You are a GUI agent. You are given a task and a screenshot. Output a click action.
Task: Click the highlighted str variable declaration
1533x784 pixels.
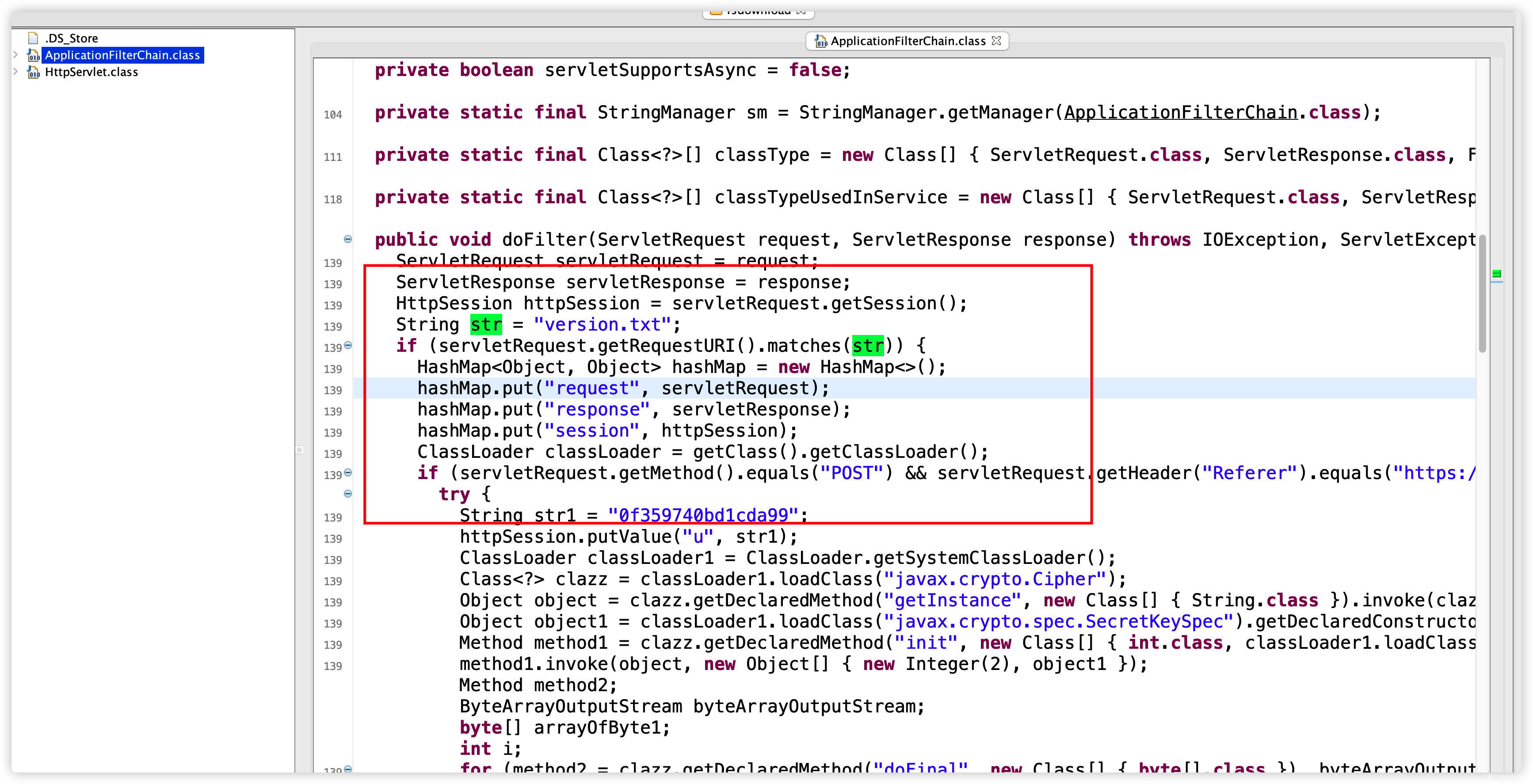pos(486,324)
